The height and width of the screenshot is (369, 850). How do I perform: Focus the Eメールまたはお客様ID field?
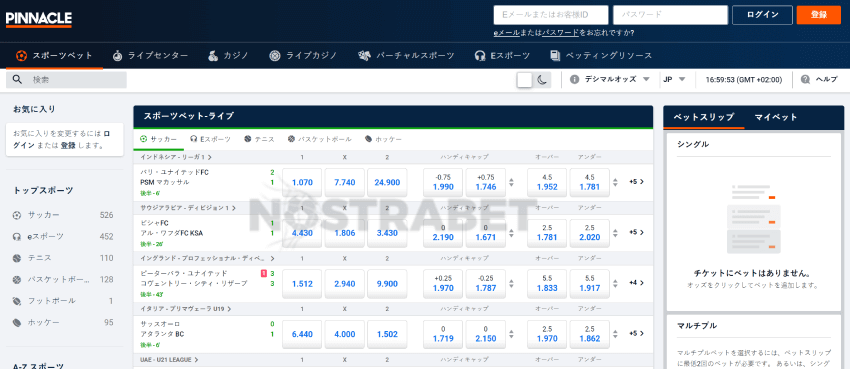point(551,15)
